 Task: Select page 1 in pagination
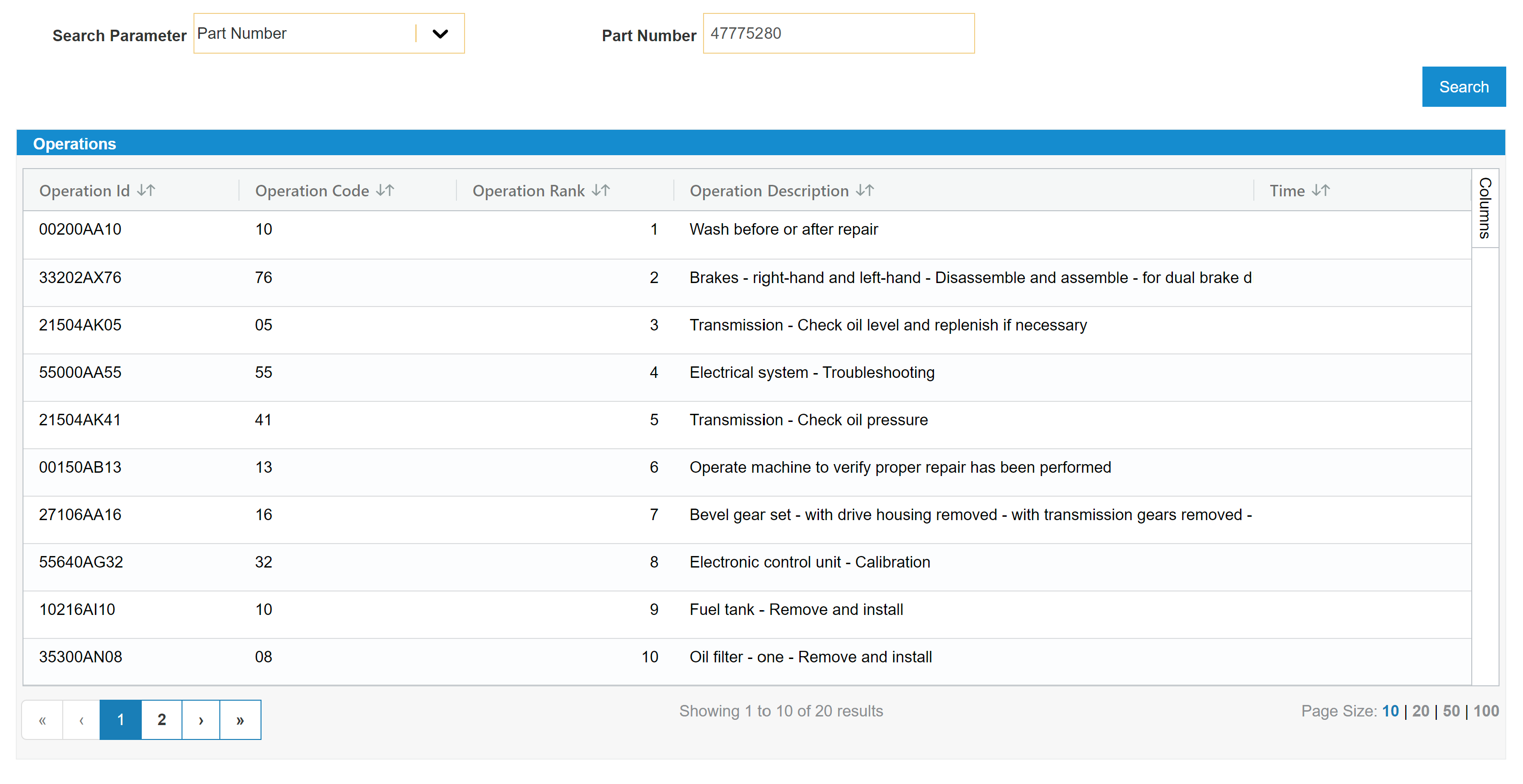click(121, 719)
